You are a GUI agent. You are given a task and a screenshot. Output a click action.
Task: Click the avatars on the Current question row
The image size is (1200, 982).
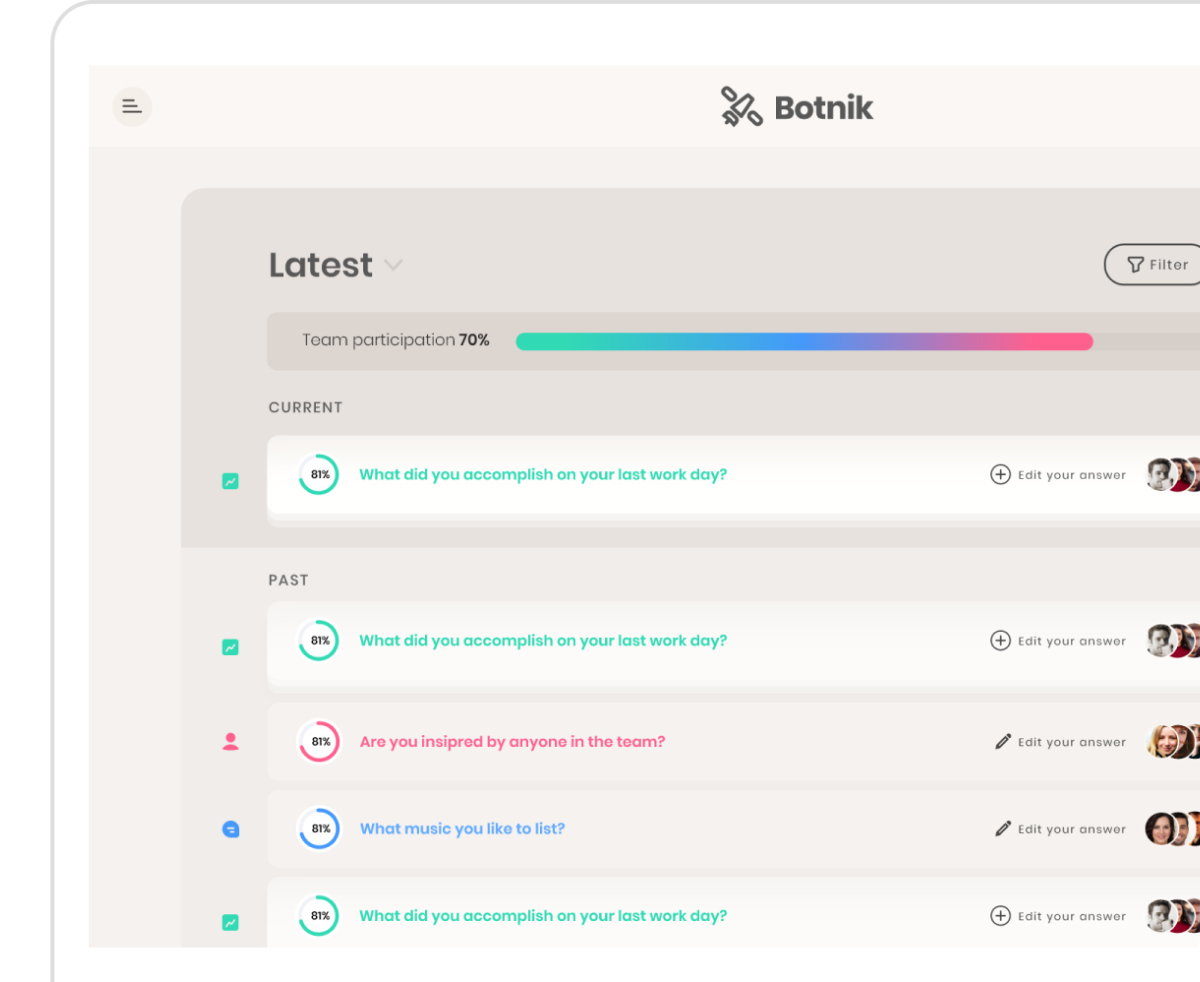[x=1172, y=475]
